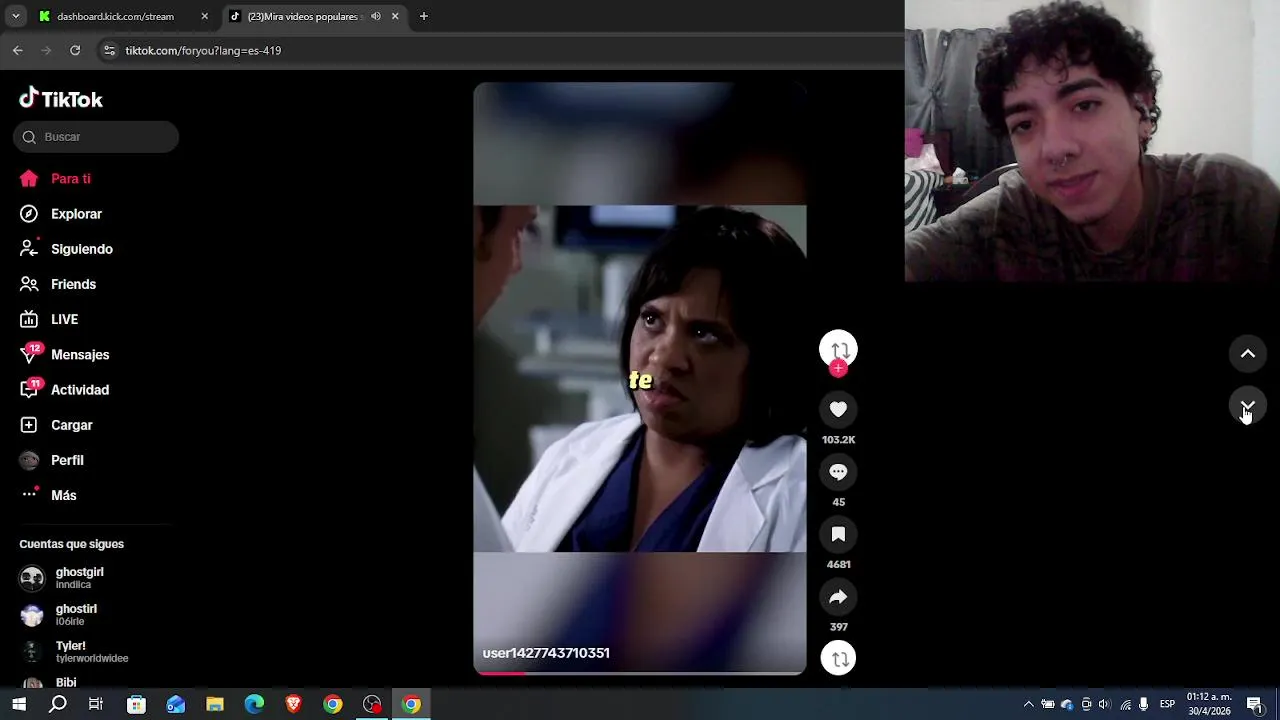This screenshot has height=720, width=1280.
Task: Open the Para ti feed
Action: 55,179
